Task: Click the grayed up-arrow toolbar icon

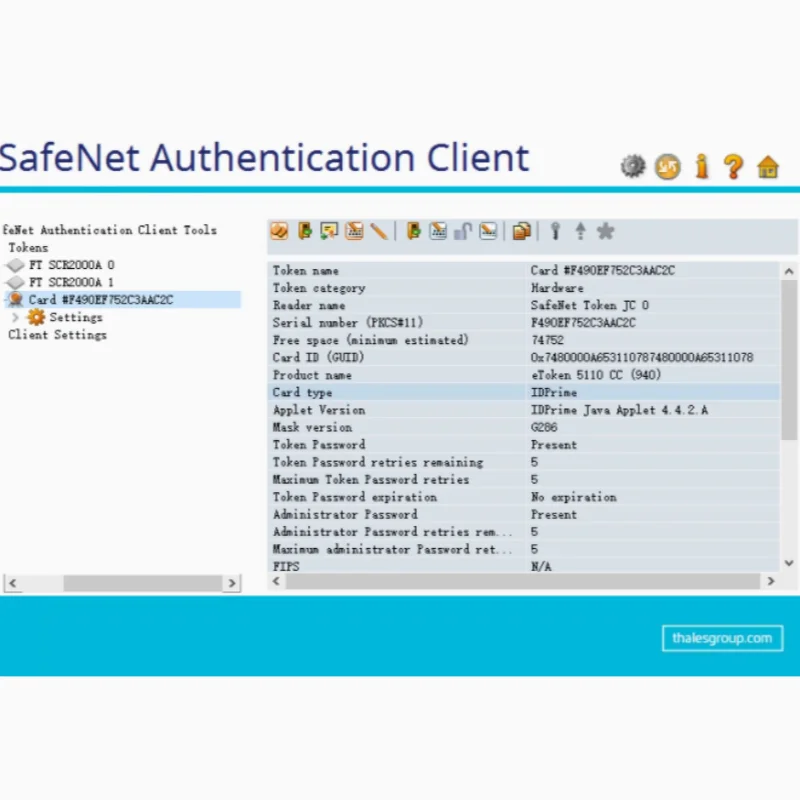Action: click(581, 232)
